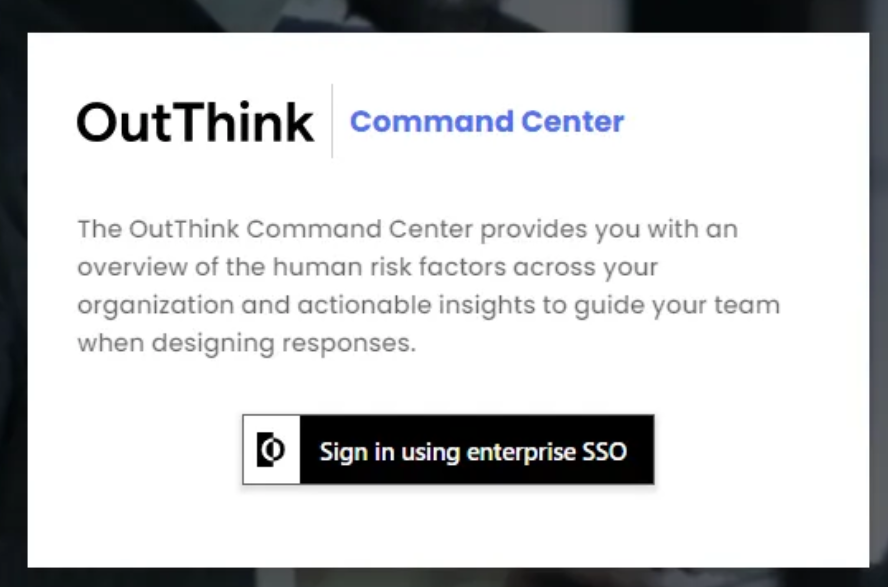Sign in using enterprise SSO button

point(448,449)
